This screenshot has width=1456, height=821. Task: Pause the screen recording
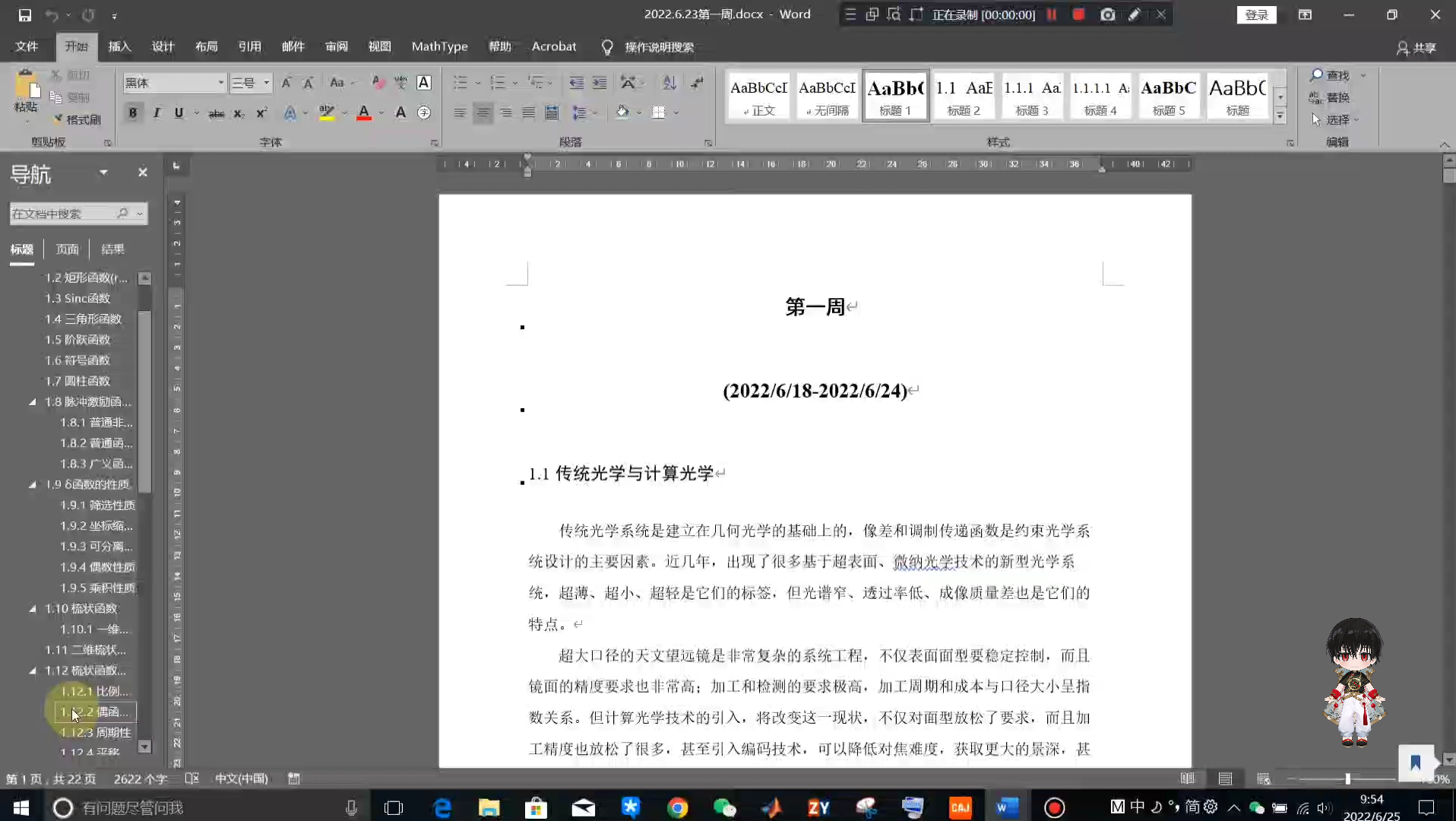[x=1051, y=14]
